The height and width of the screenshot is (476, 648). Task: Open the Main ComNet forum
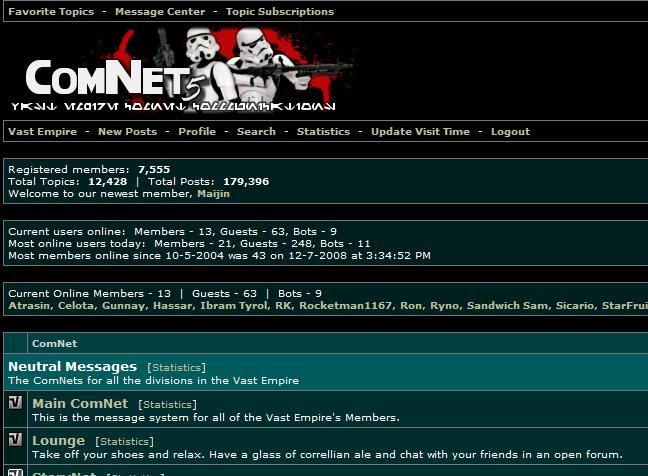tap(80, 403)
